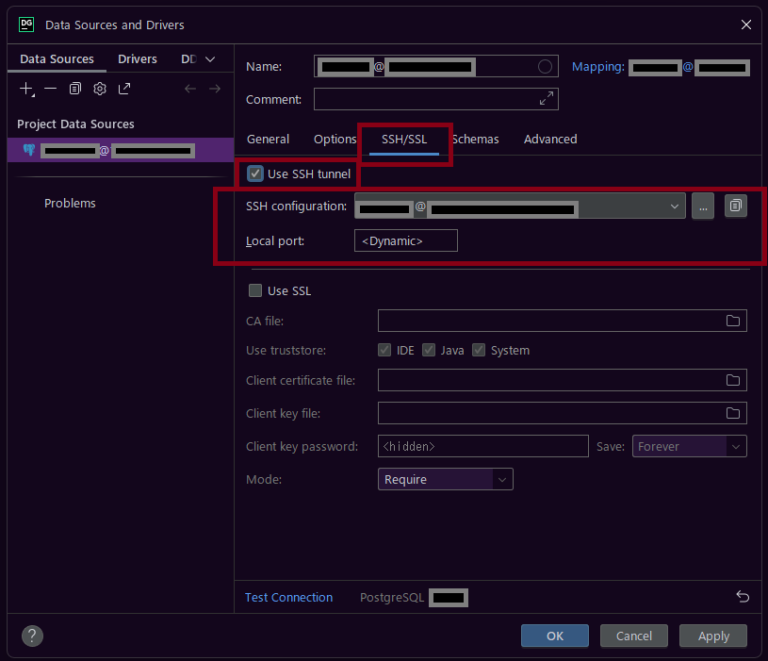Click the Make Global export arrow icon
Viewport: 768px width, 661px height.
pos(124,89)
